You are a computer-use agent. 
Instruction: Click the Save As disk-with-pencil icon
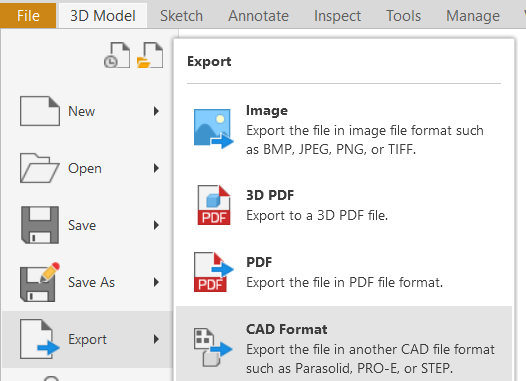point(40,282)
